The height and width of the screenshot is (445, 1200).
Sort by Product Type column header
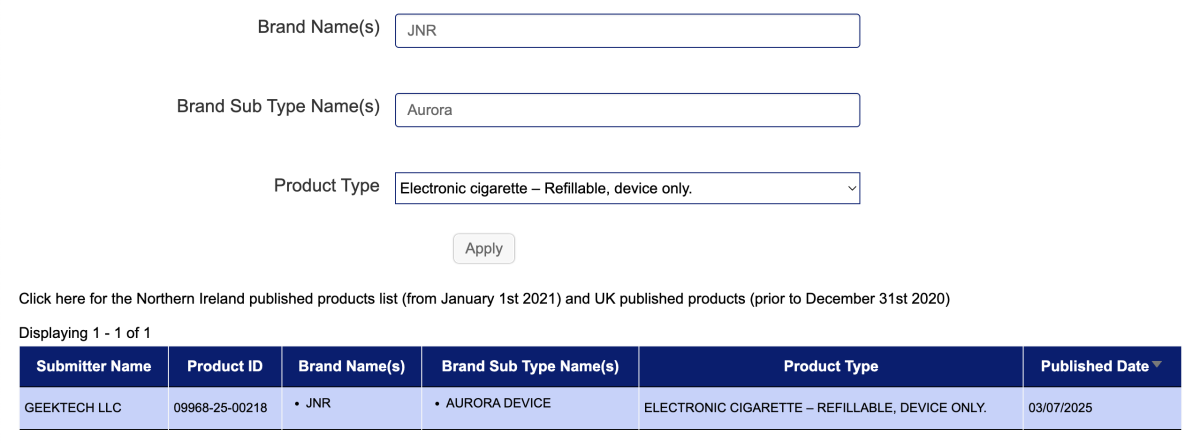(x=831, y=367)
